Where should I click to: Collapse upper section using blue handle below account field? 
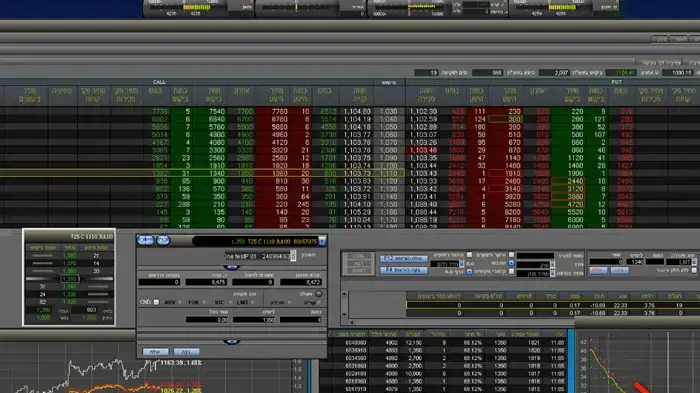(x=232, y=267)
